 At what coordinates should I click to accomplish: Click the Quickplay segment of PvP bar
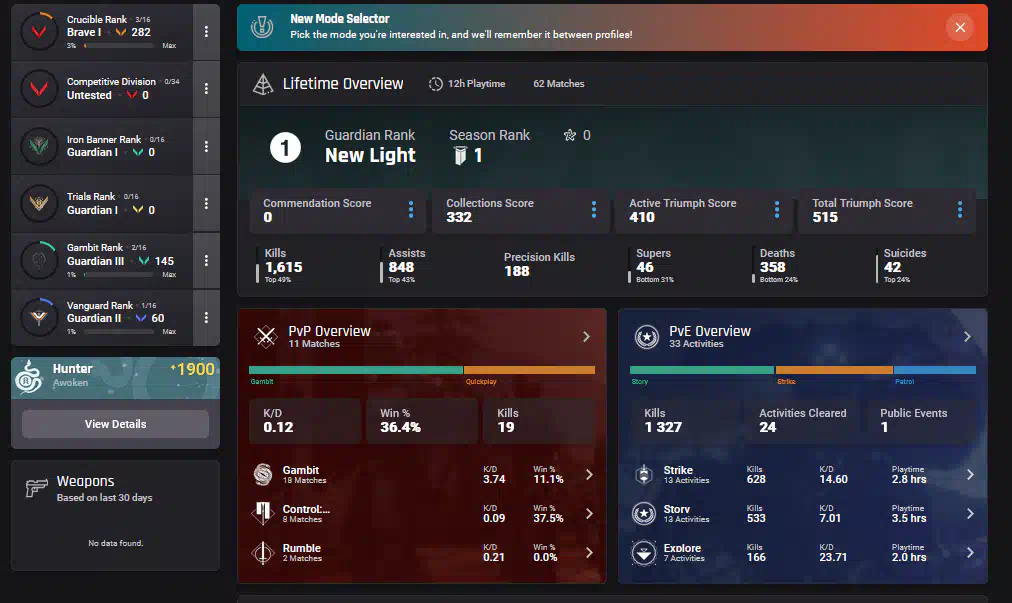coord(529,370)
